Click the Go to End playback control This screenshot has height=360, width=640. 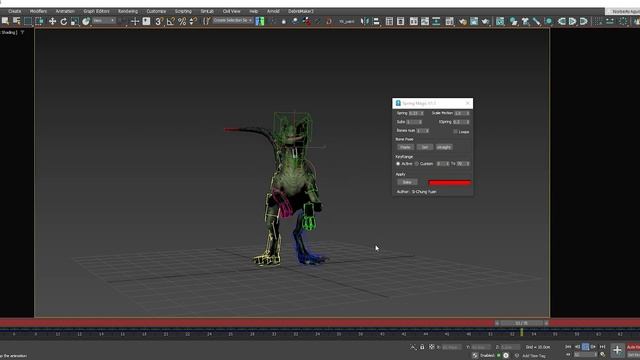[602, 347]
